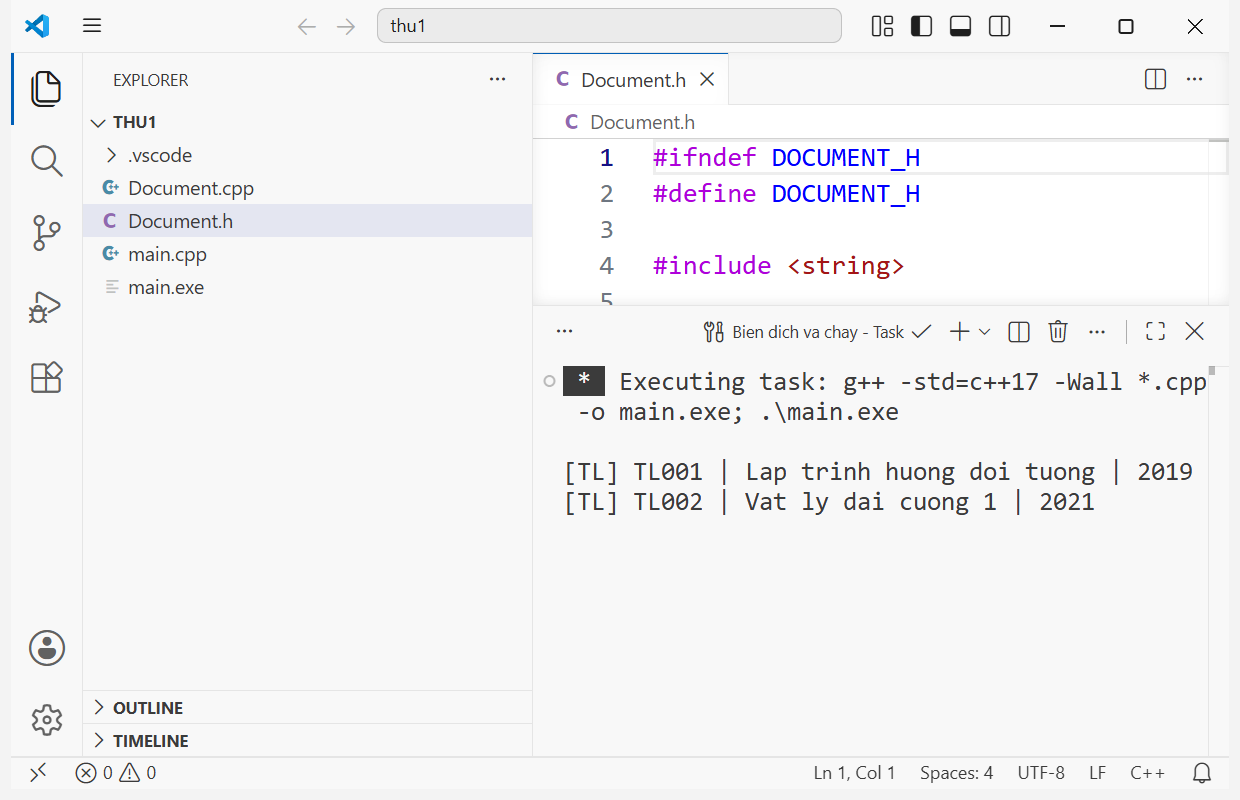Click line number 4 in the gutter
This screenshot has width=1240, height=800.
[x=606, y=265]
